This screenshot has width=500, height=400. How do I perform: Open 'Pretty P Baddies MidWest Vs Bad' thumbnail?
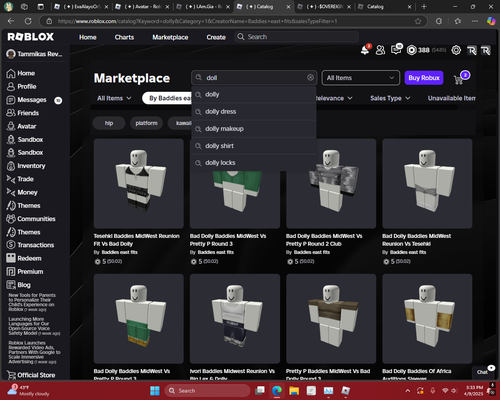pos(331,319)
